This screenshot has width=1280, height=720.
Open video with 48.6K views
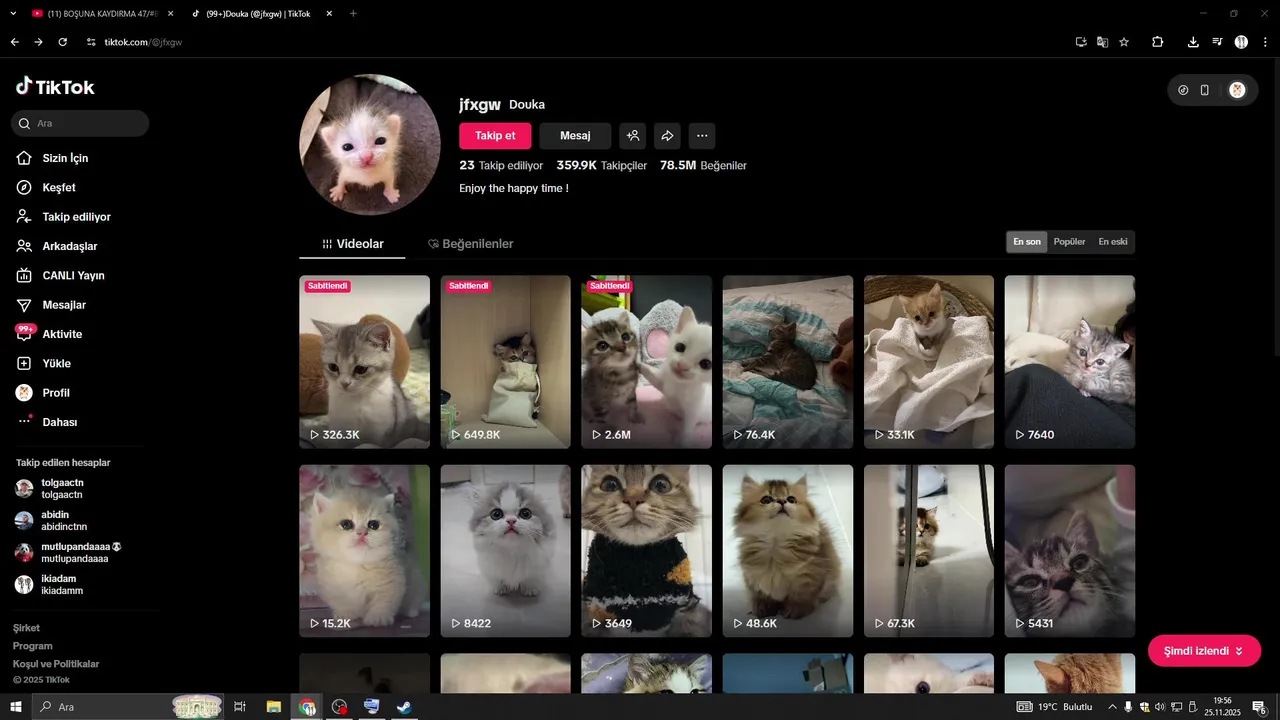[x=788, y=551]
